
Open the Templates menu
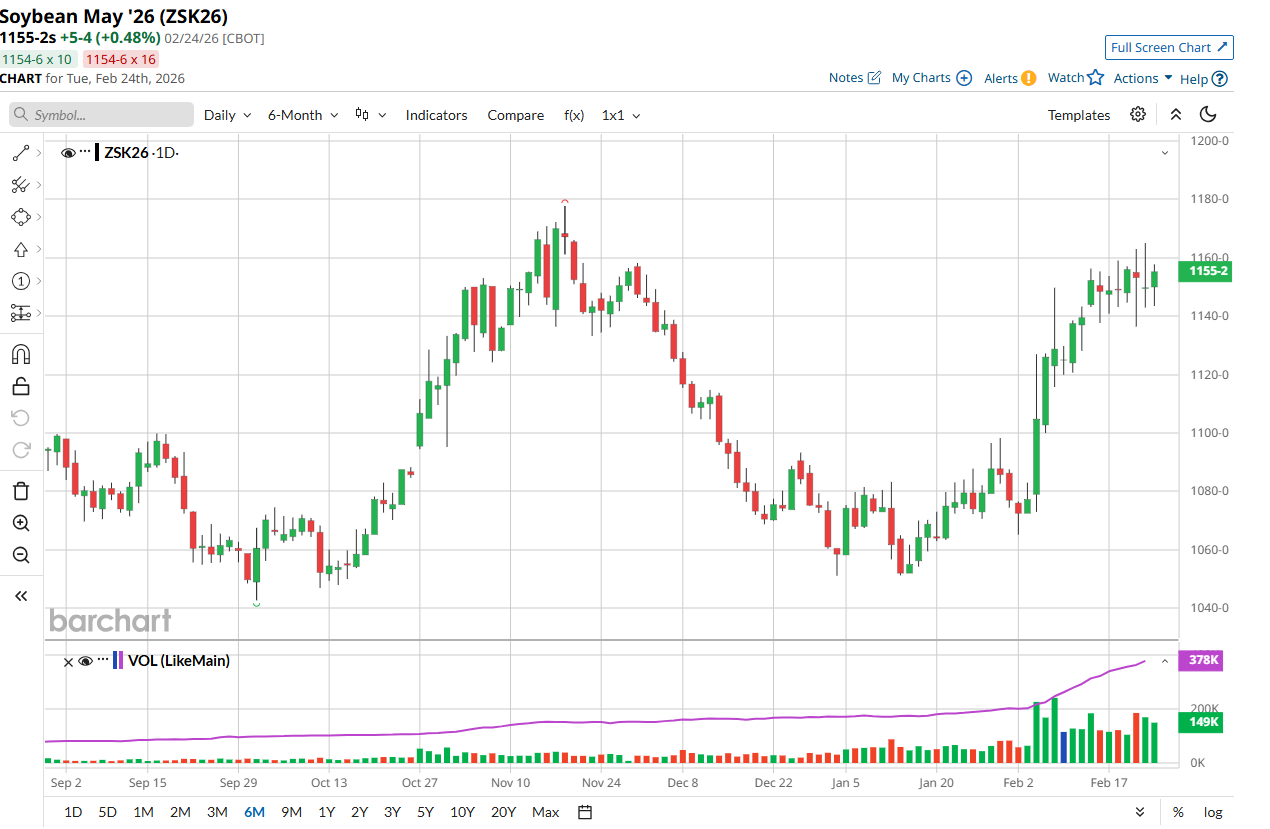[1079, 115]
